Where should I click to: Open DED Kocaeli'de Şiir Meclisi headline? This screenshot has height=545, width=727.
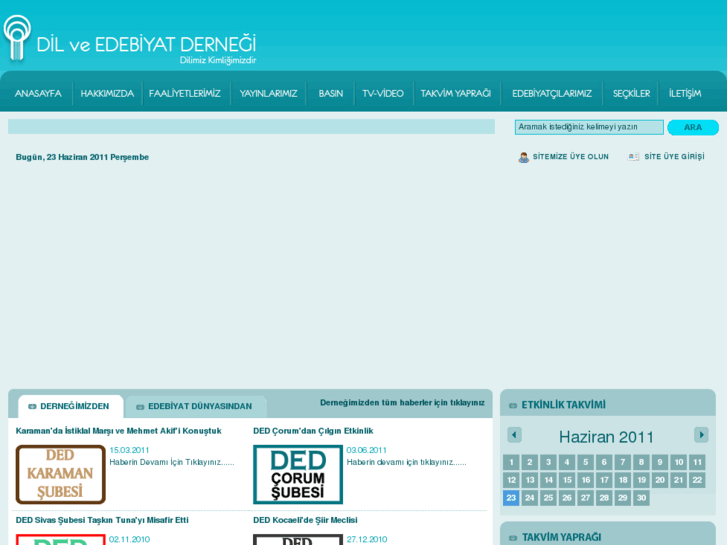pyautogui.click(x=305, y=520)
